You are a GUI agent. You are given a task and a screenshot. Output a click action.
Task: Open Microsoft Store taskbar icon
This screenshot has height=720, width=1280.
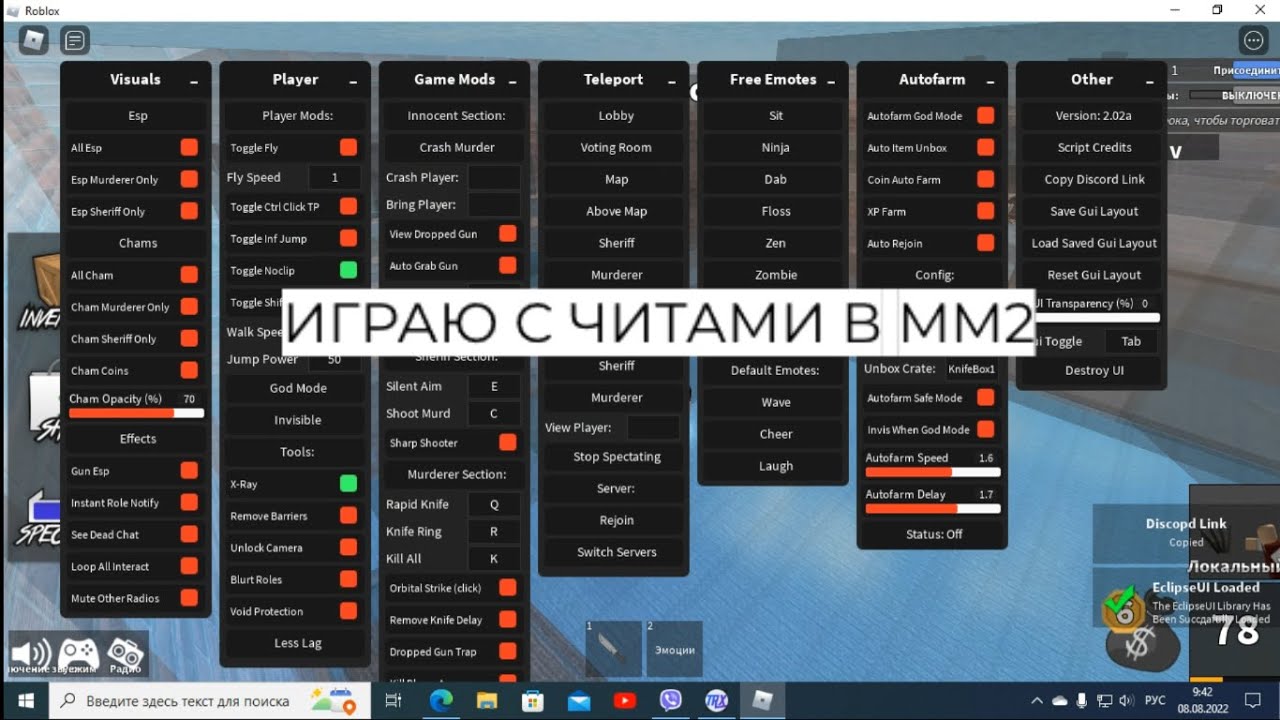pyautogui.click(x=533, y=701)
